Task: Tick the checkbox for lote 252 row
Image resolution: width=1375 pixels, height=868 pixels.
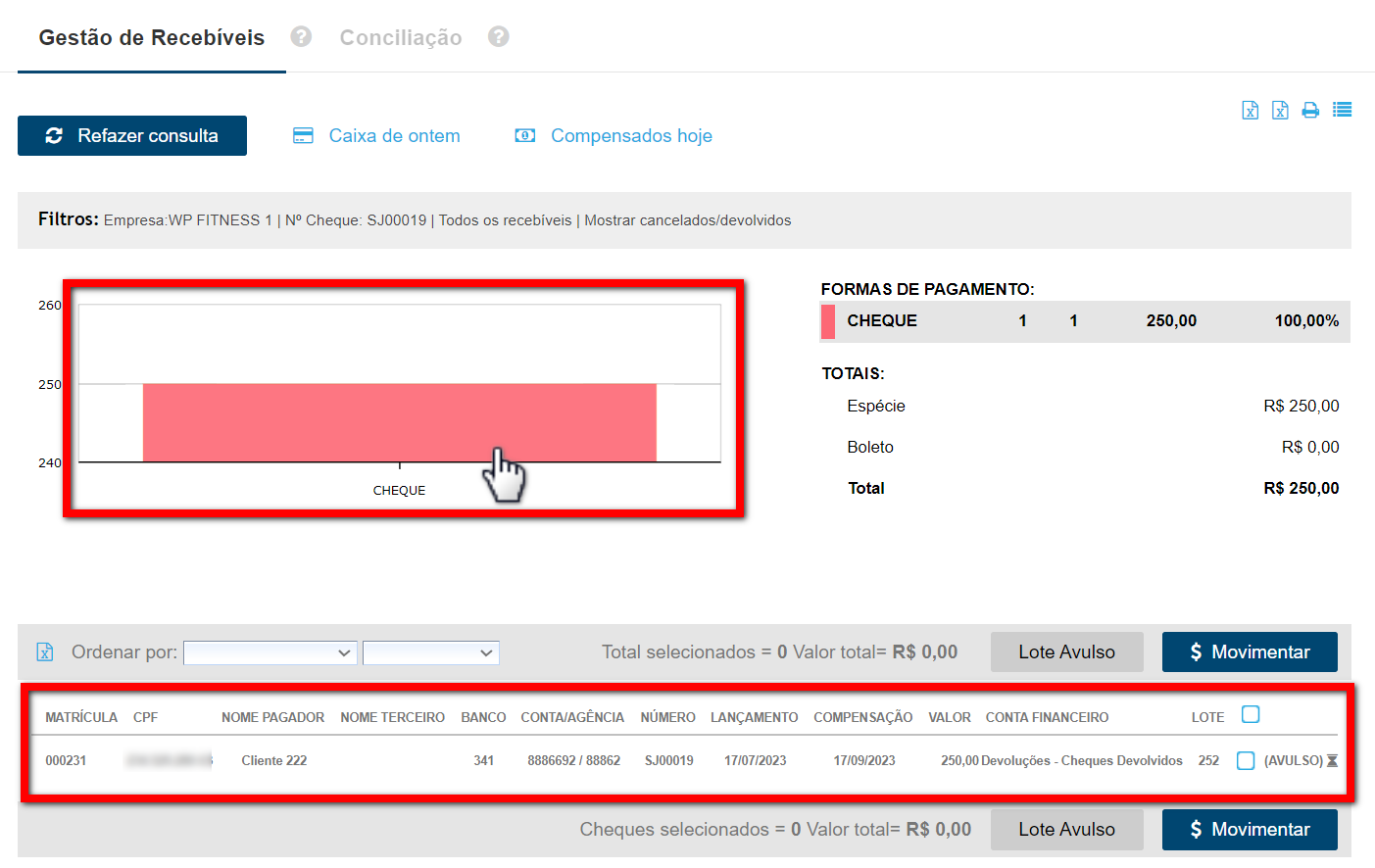Action: 1246,761
